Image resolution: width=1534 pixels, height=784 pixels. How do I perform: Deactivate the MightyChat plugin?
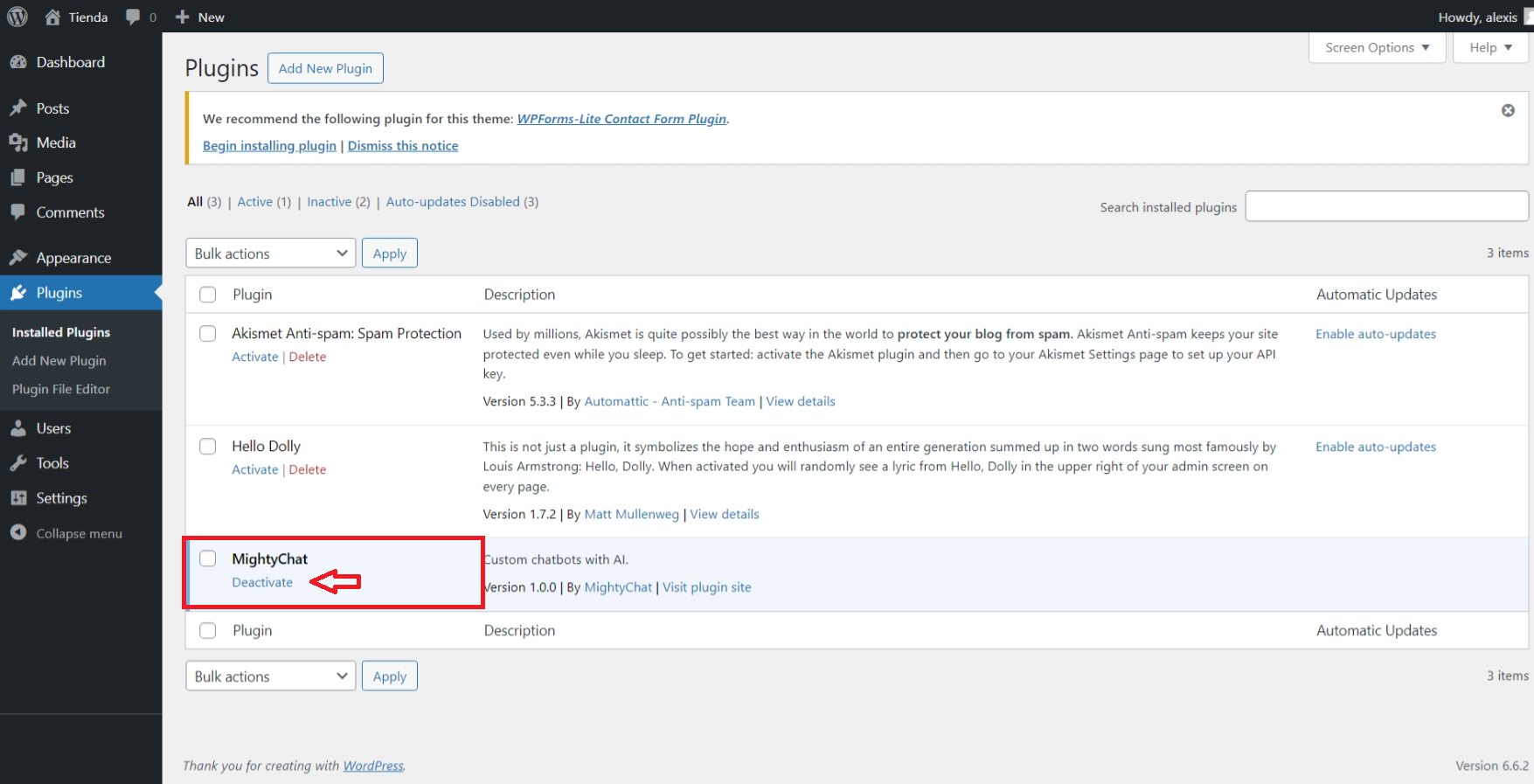pyautogui.click(x=262, y=582)
